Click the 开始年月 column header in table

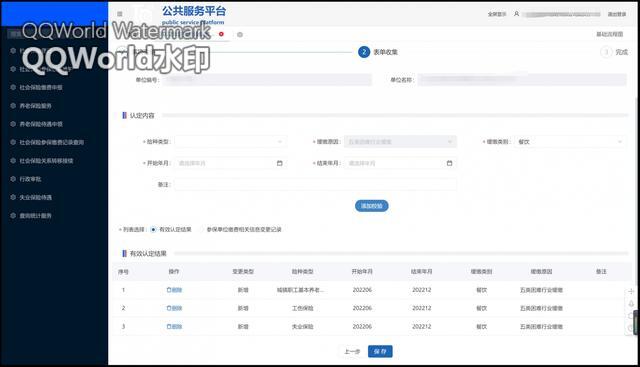[362, 271]
